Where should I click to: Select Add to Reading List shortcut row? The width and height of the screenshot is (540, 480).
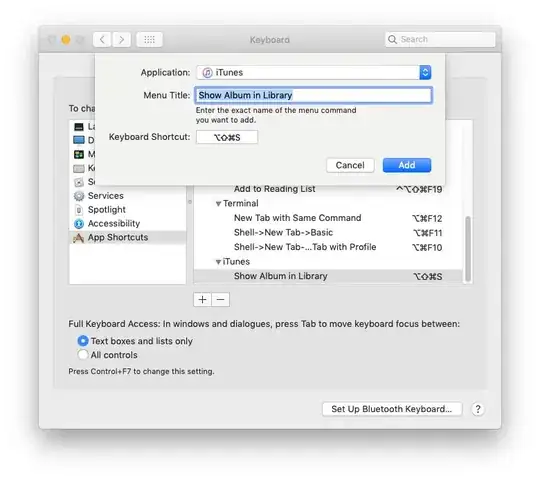tap(328, 189)
